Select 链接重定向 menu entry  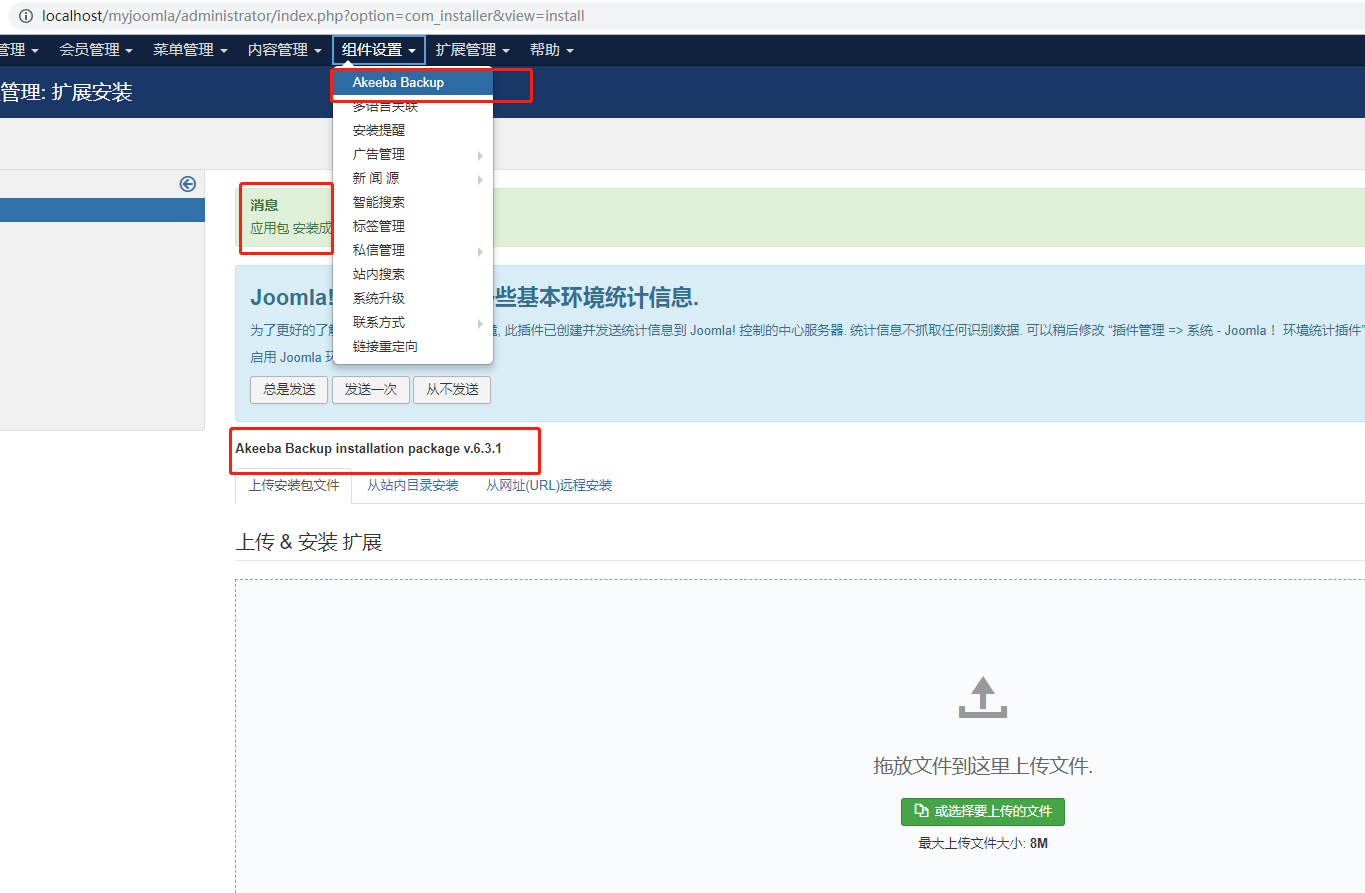pyautogui.click(x=412, y=346)
